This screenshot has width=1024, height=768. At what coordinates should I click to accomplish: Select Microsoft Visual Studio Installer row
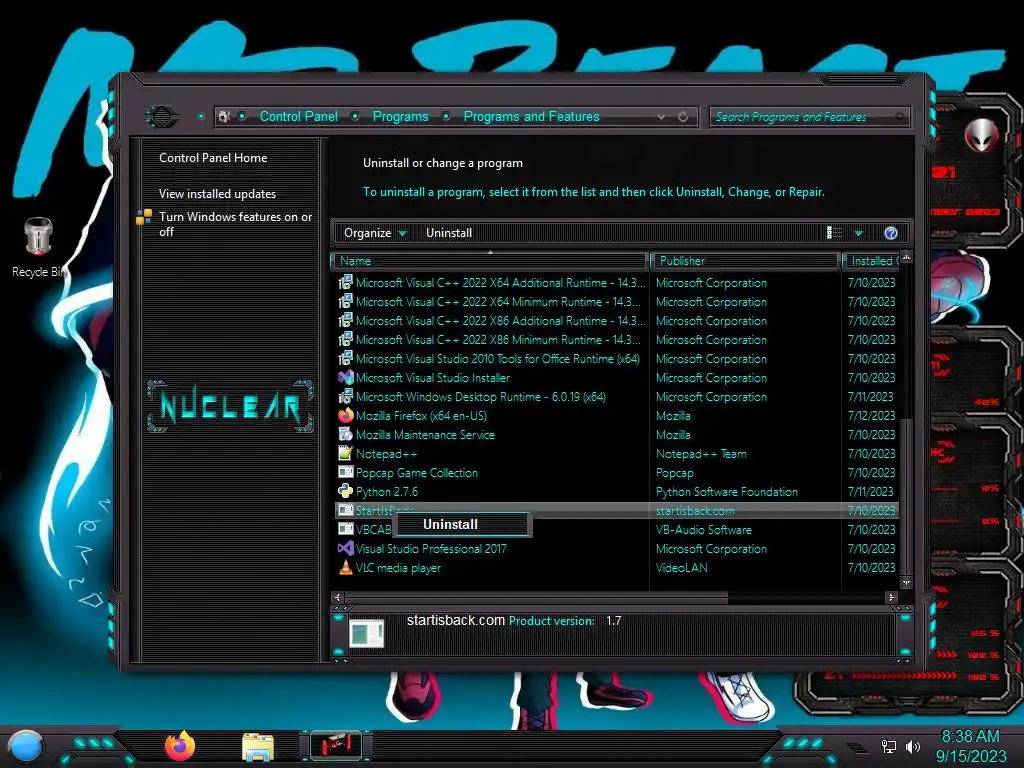[616, 377]
